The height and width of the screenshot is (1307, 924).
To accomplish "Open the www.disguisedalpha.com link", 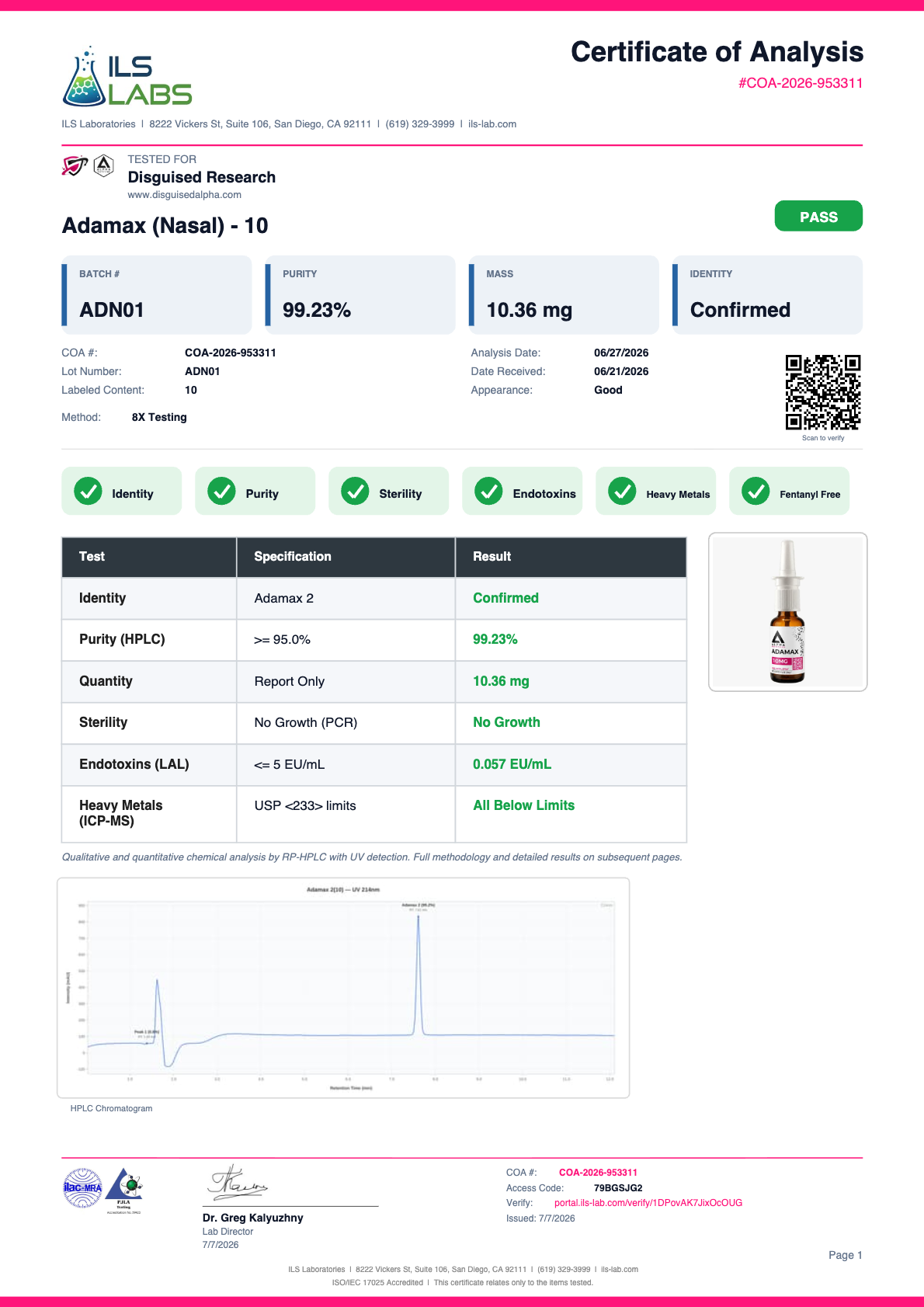I will tap(185, 195).
